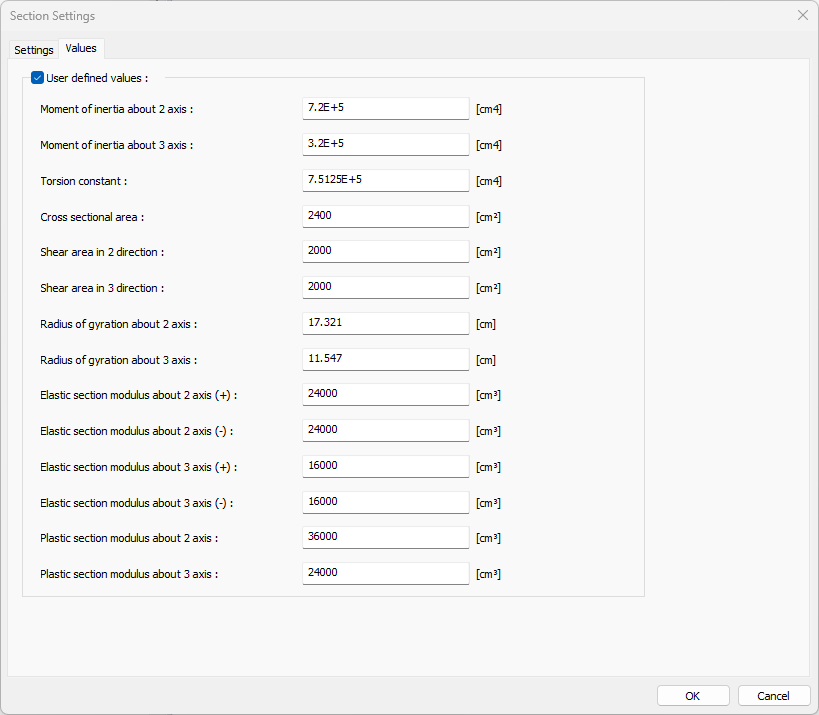Select the Cross sectional area field
Screen dimensions: 819x715
tap(385, 216)
